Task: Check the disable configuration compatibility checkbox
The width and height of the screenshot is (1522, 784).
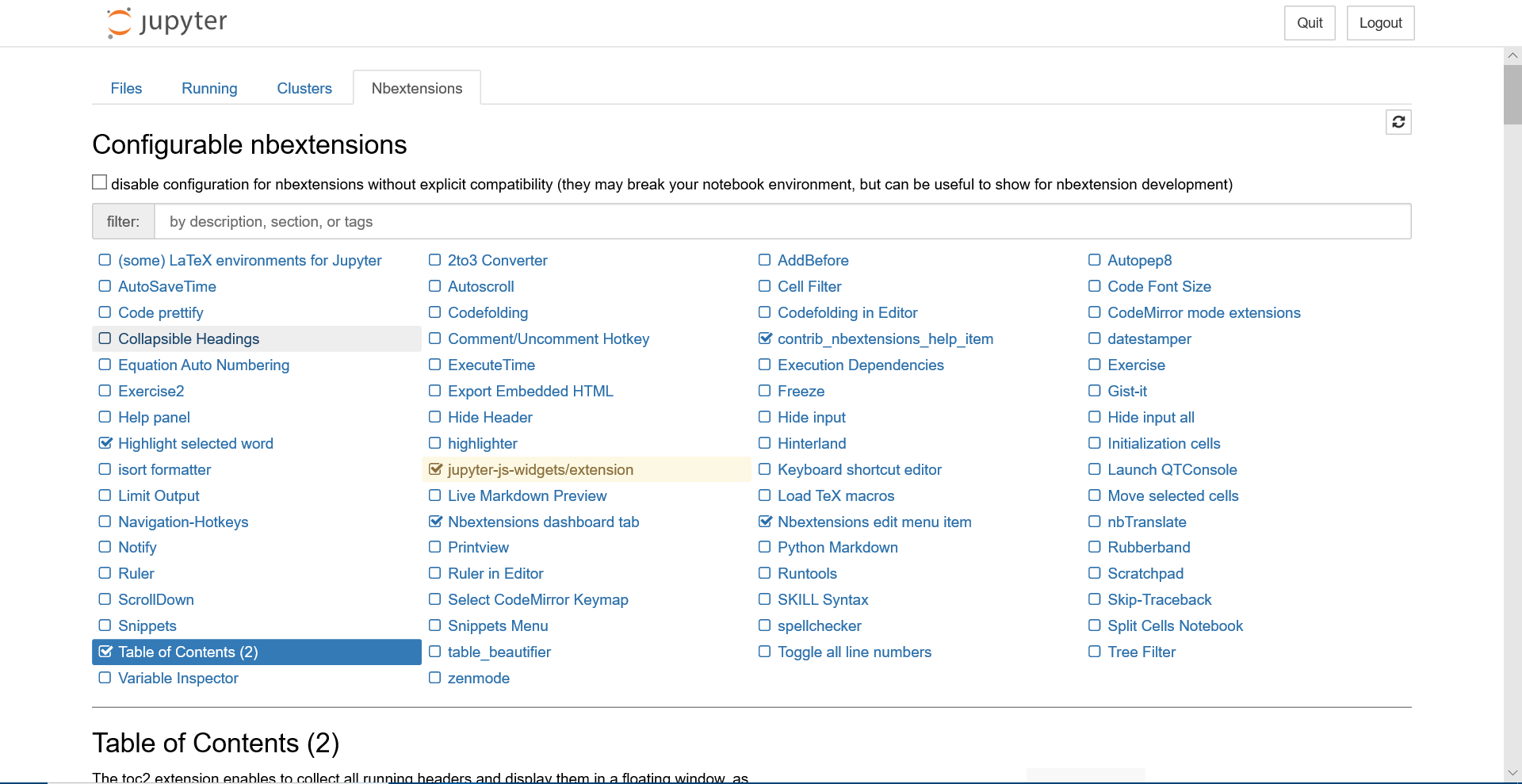Action: point(99,182)
